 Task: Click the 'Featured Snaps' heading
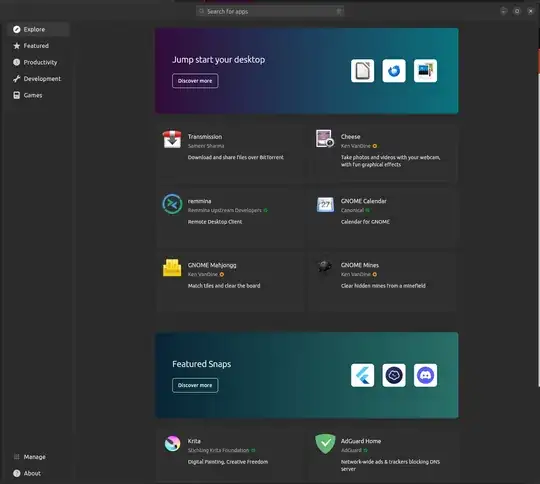pyautogui.click(x=202, y=364)
